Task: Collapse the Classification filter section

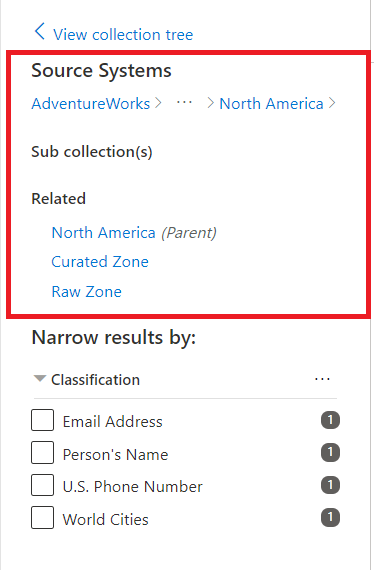Action: 40,379
